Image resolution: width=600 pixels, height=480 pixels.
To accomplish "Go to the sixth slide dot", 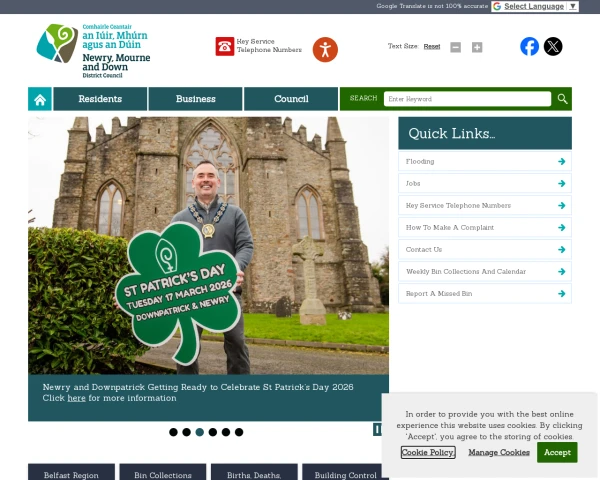I will coord(239,432).
